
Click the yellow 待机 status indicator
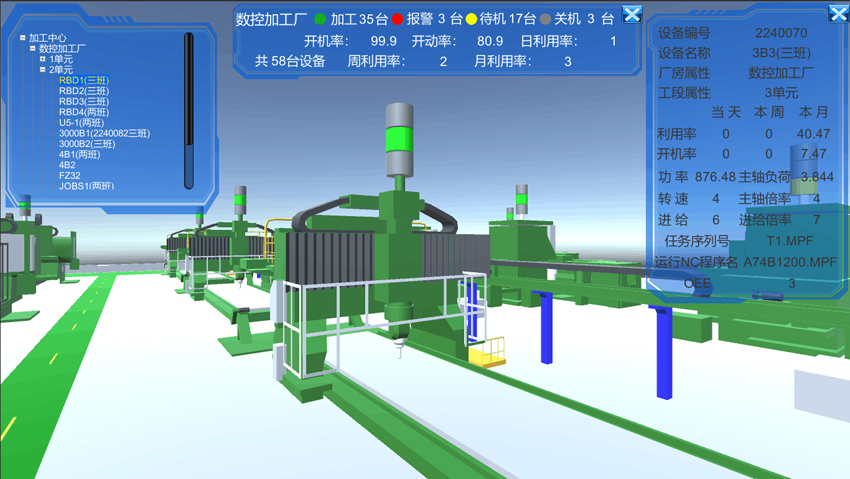pyautogui.click(x=471, y=19)
